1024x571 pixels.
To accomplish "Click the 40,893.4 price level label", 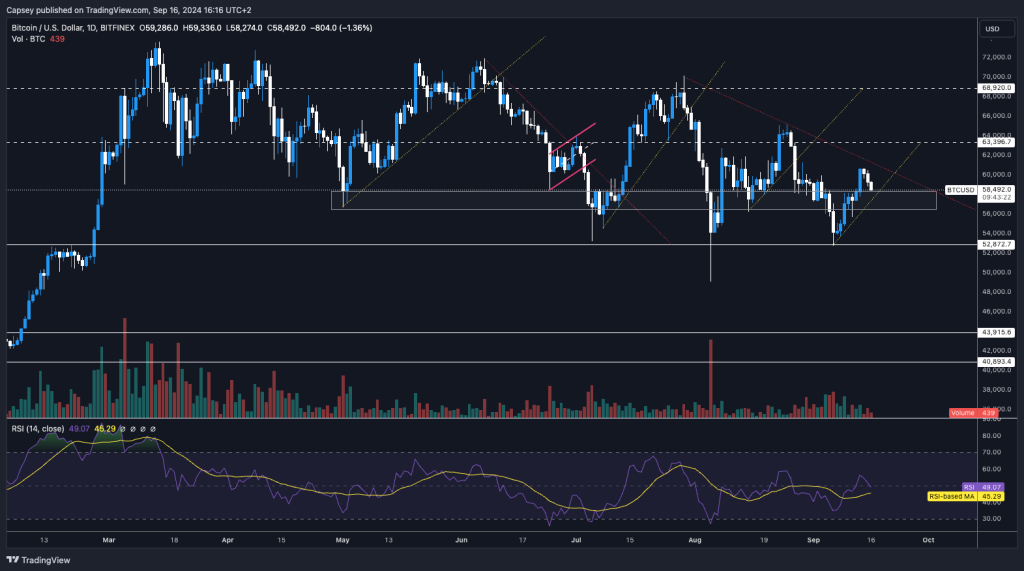I will (999, 361).
